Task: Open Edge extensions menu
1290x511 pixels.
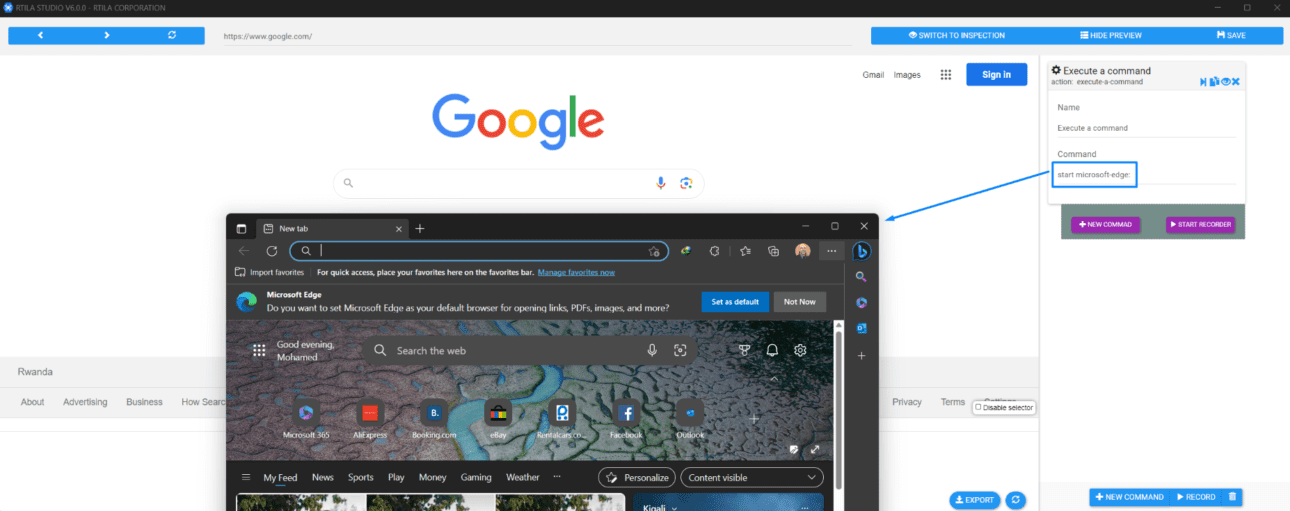Action: coord(715,251)
